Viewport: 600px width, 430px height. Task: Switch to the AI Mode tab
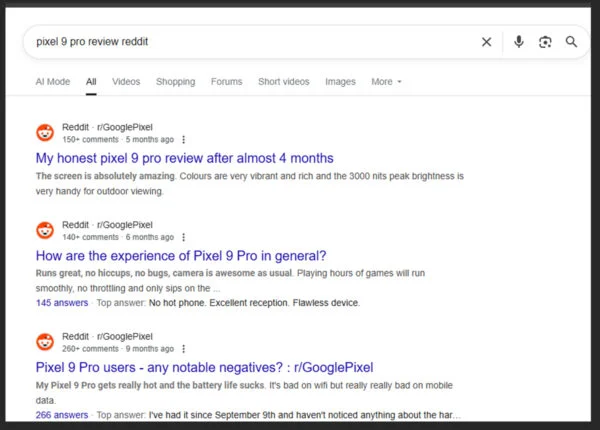[x=53, y=81]
